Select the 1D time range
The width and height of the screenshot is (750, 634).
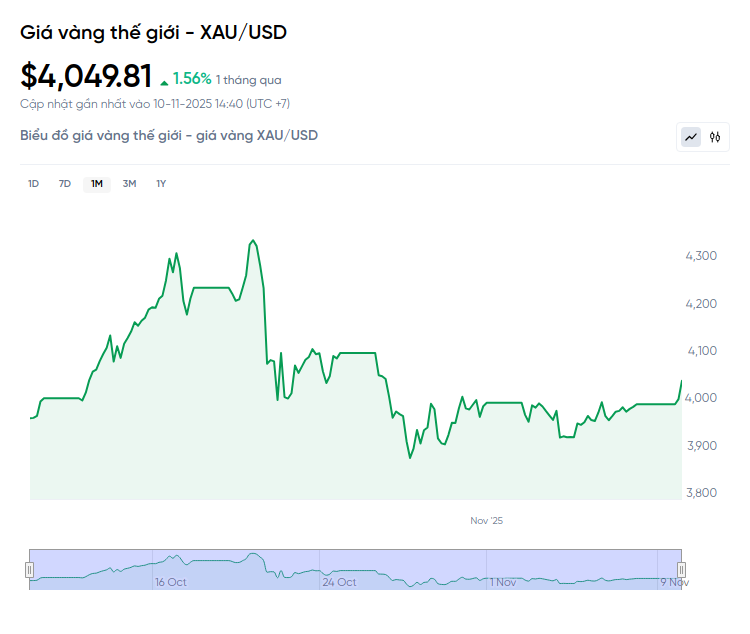coord(33,184)
